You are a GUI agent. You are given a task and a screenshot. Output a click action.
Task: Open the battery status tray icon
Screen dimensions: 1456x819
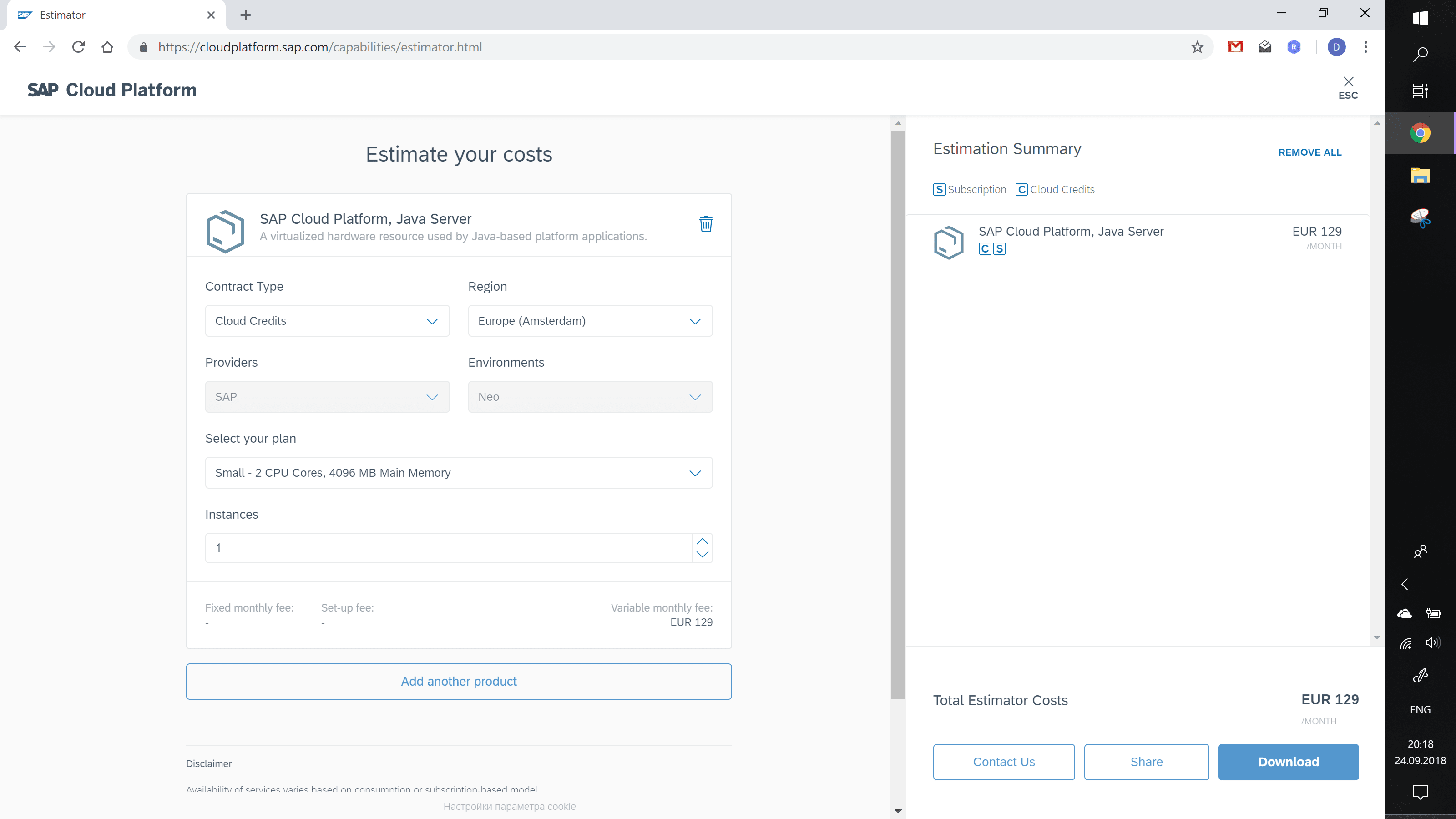tap(1433, 613)
